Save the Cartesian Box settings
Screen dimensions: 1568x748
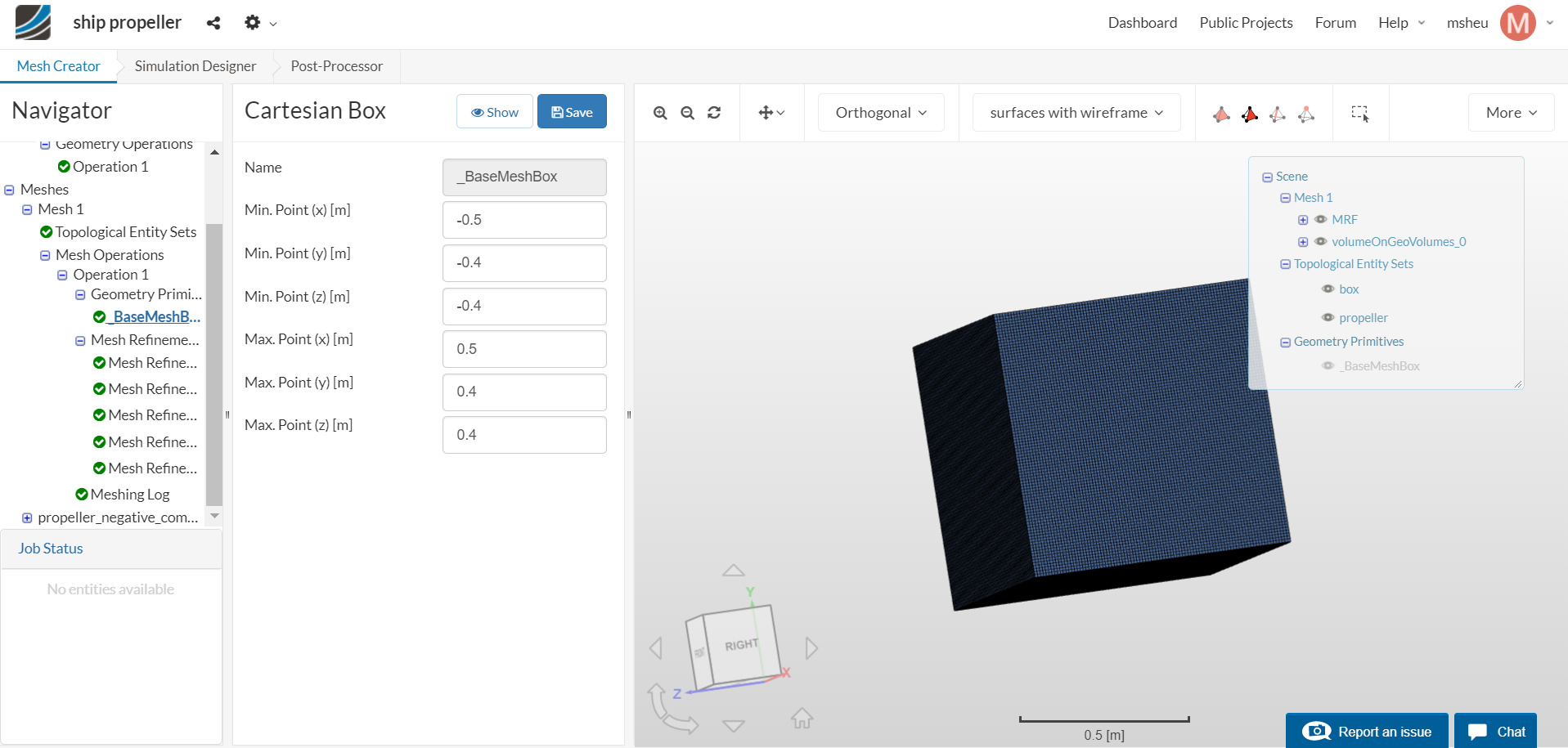tap(571, 112)
